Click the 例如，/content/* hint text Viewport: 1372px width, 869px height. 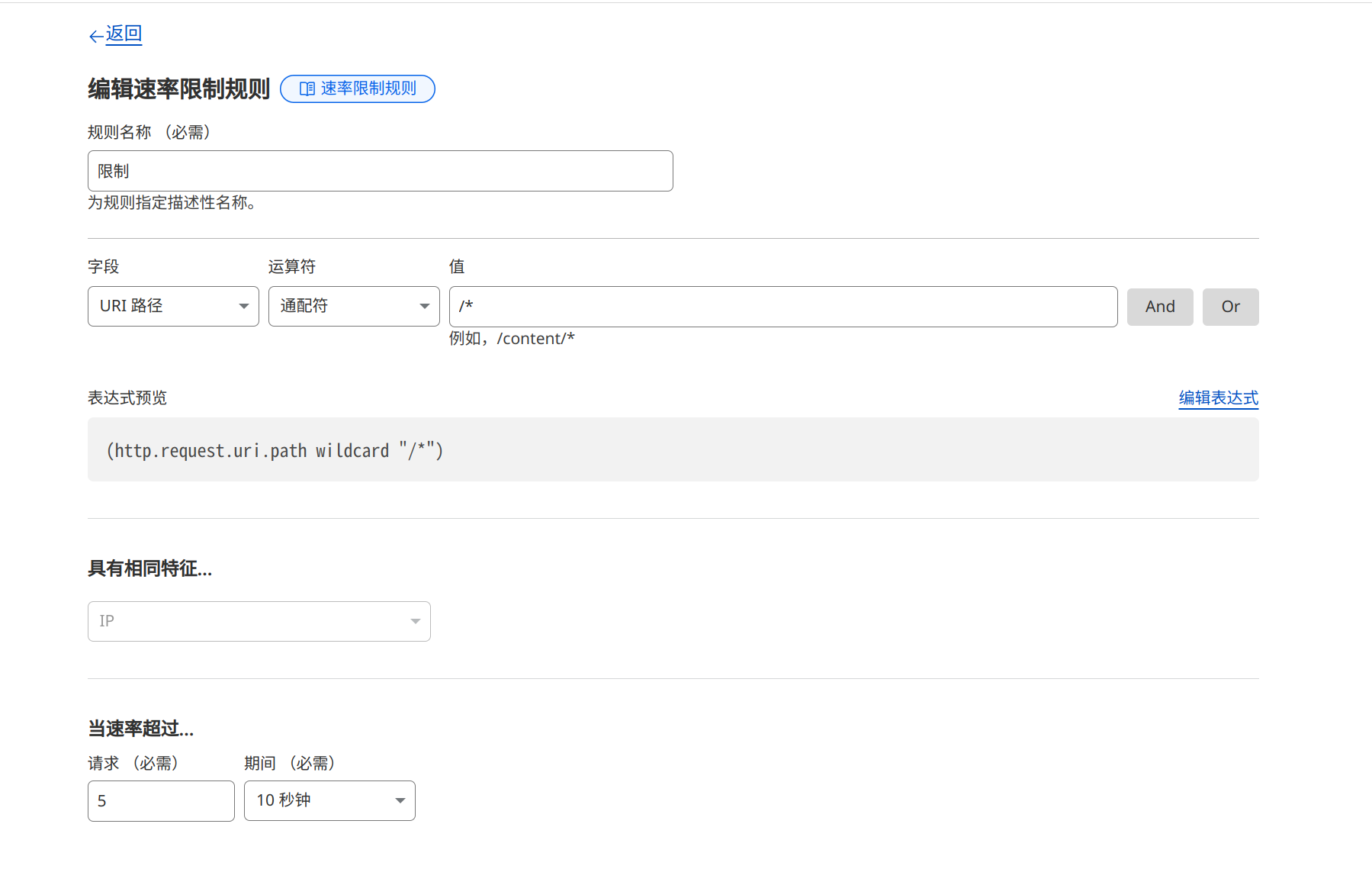512,339
